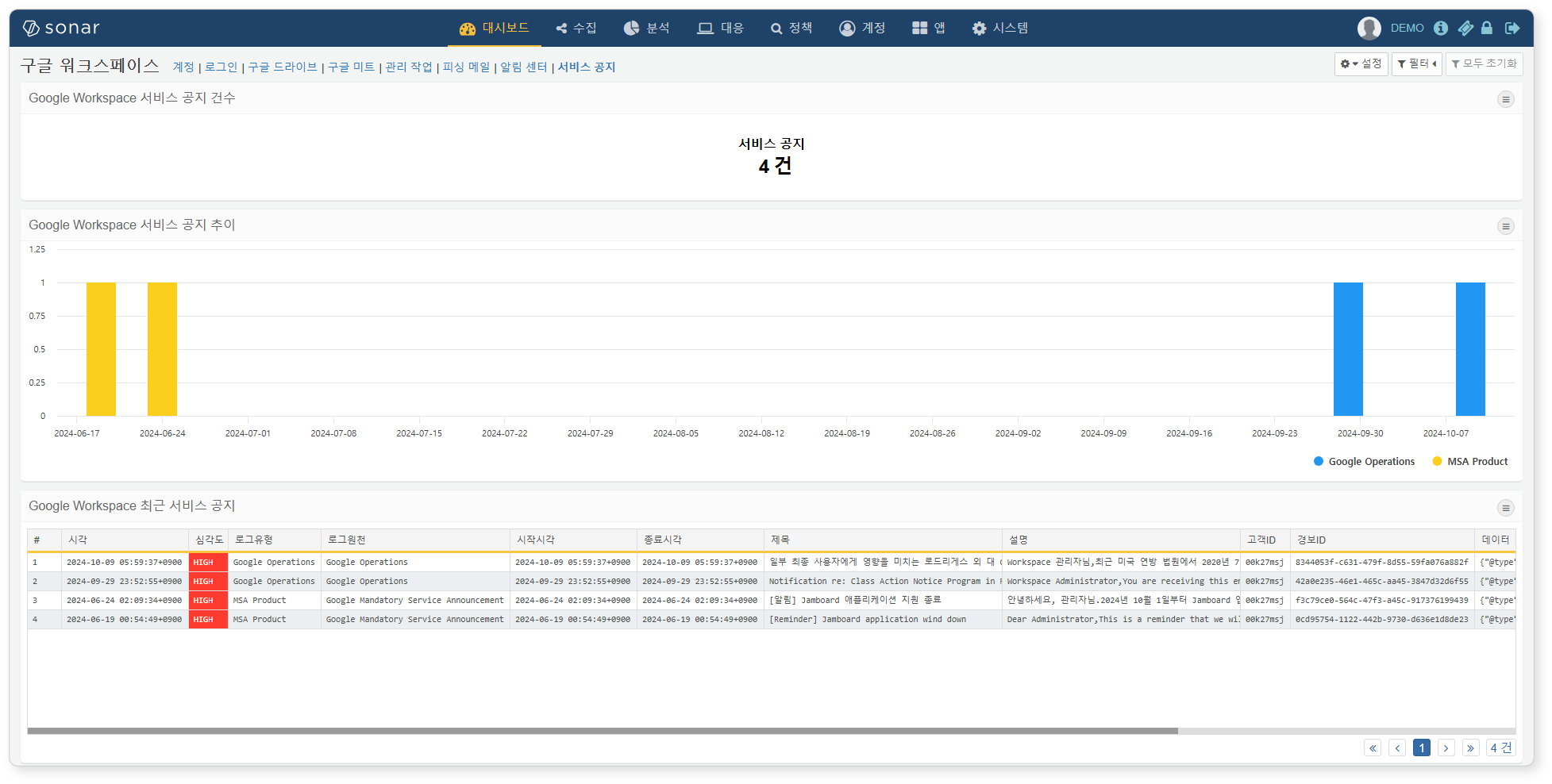The image size is (1552, 784).
Task: Open the info icon in header
Action: [1441, 28]
